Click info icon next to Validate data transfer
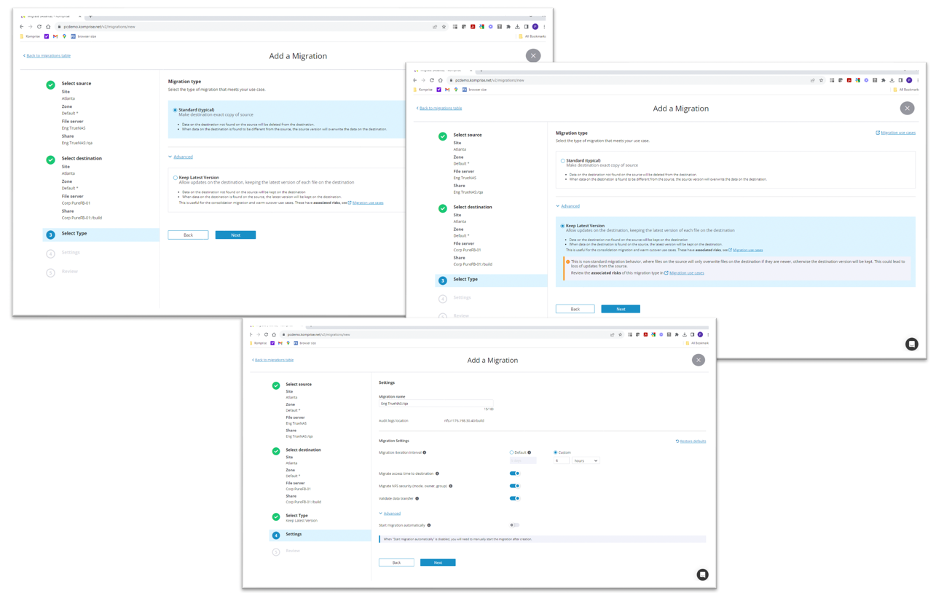Image resolution: width=936 pixels, height=594 pixels. [x=417, y=497]
